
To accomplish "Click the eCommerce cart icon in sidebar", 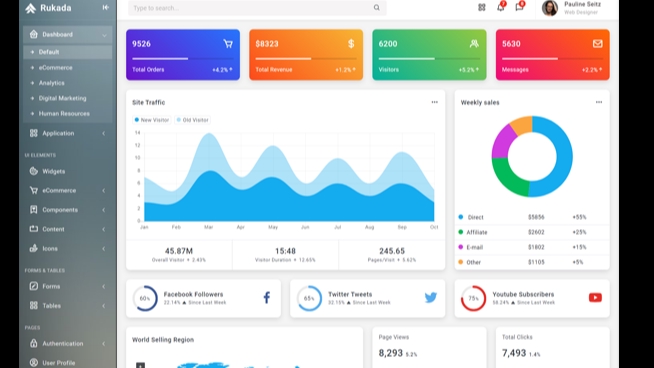I will tap(33, 190).
